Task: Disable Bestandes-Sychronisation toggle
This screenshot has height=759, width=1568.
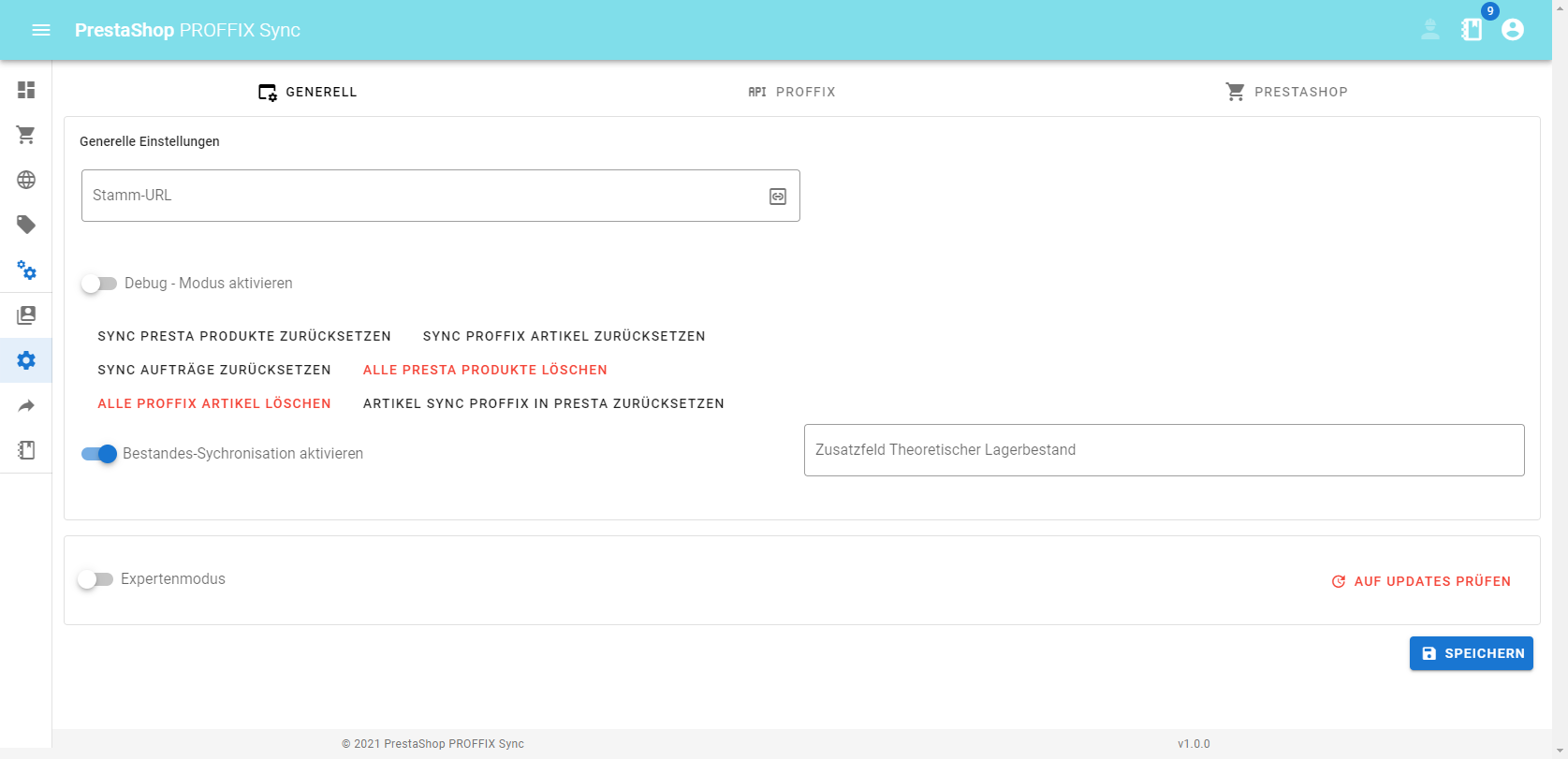Action: 99,454
